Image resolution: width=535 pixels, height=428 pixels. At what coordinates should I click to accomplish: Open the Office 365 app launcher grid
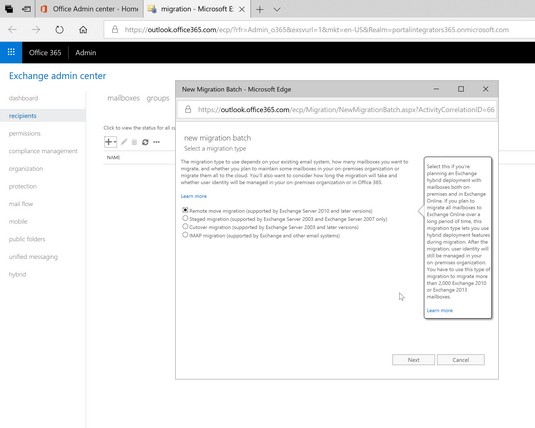11,52
